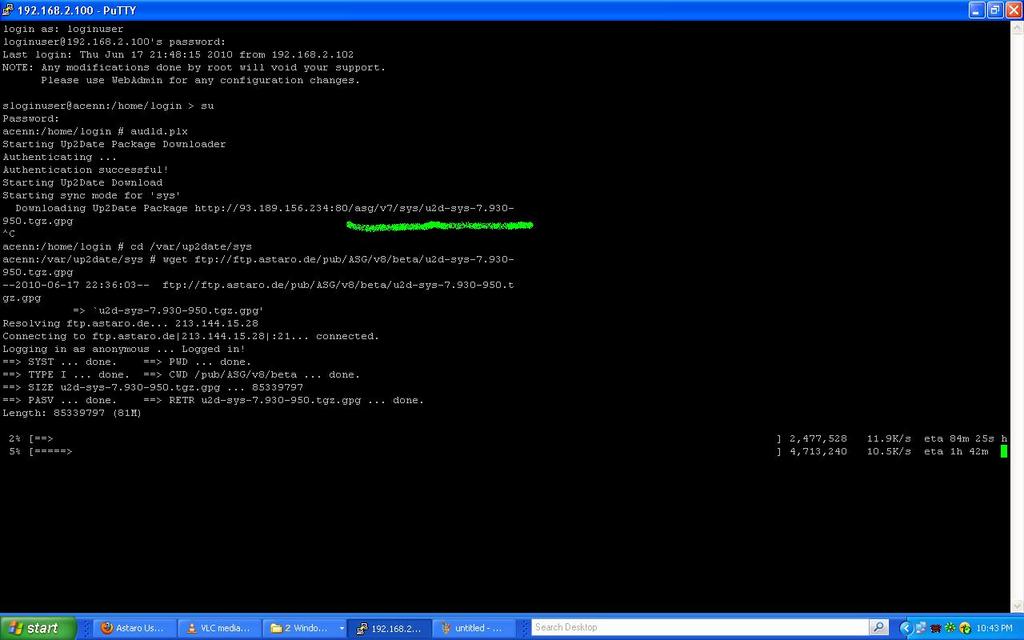1024x640 pixels.
Task: Click the yellow tray icon with green shield
Action: click(965, 628)
